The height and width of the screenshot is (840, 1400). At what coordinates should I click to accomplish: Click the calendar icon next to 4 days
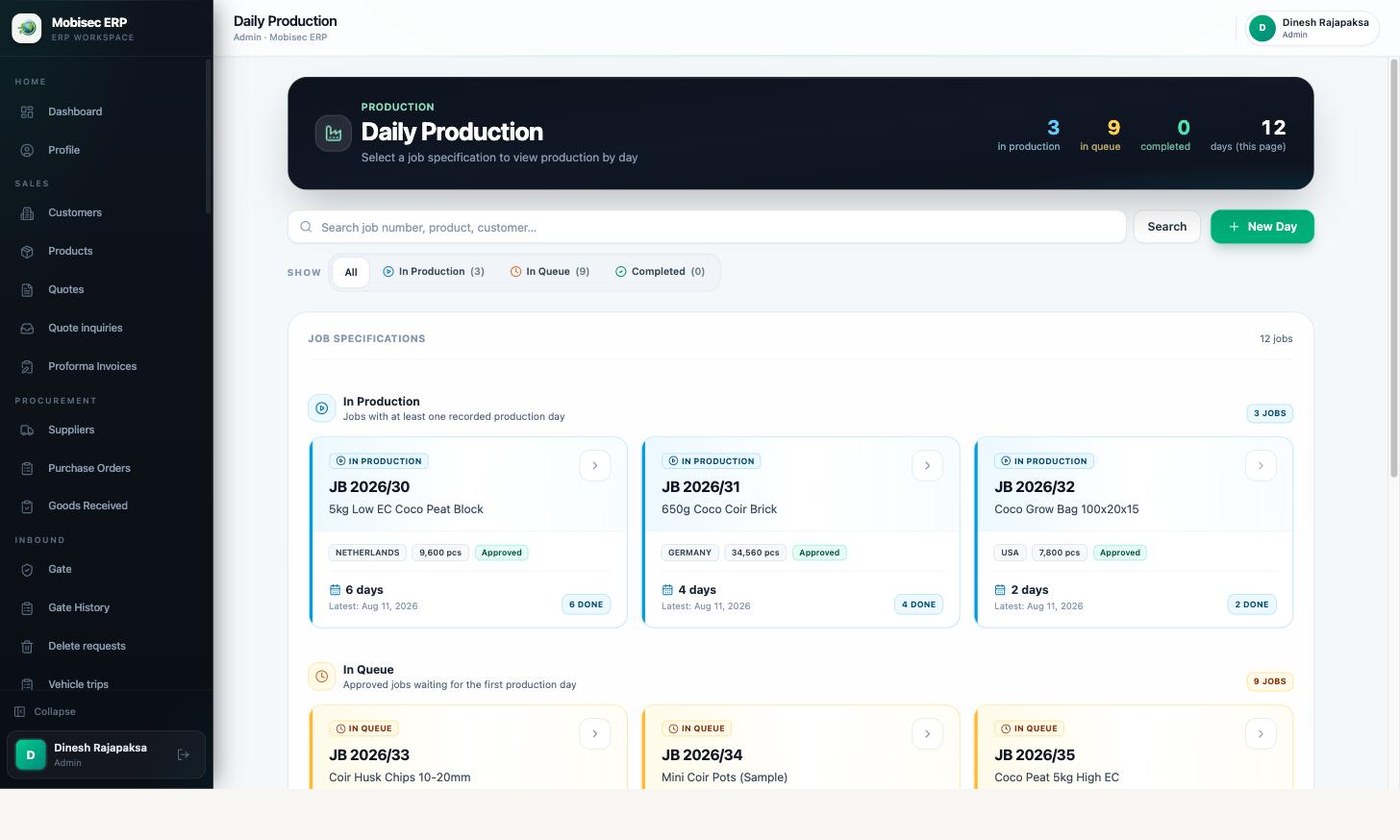(667, 590)
